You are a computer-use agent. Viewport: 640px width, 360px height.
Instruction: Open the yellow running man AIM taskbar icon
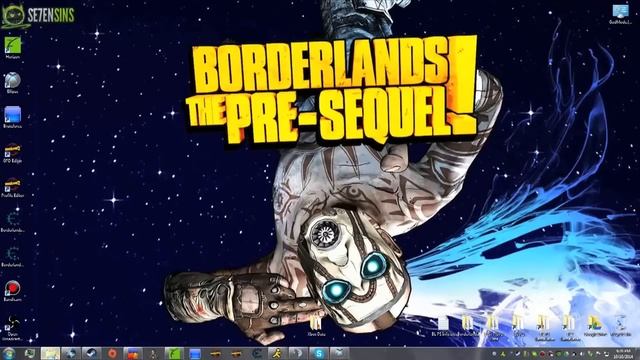(x=278, y=353)
